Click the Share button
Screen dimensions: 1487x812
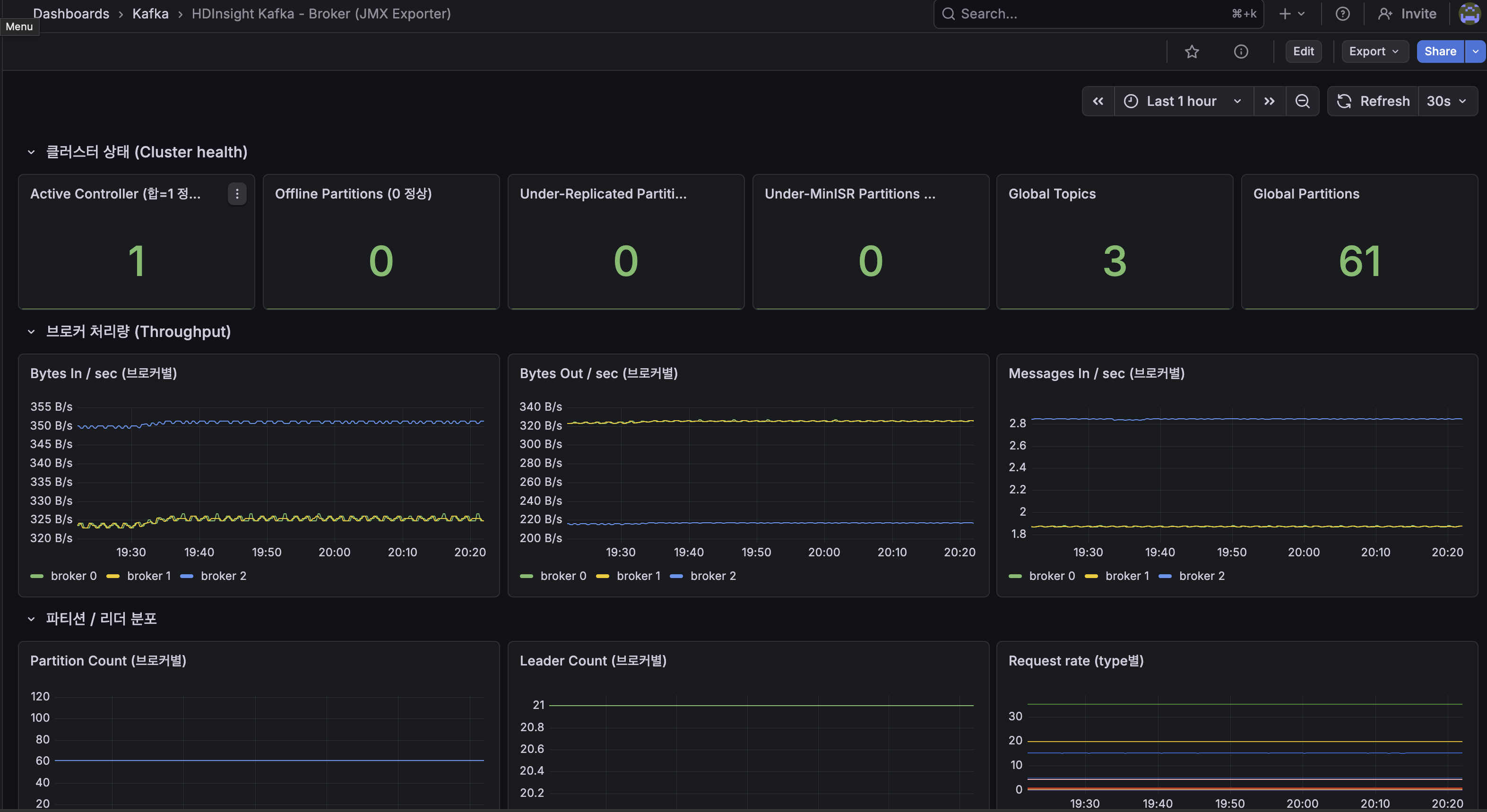[1440, 52]
